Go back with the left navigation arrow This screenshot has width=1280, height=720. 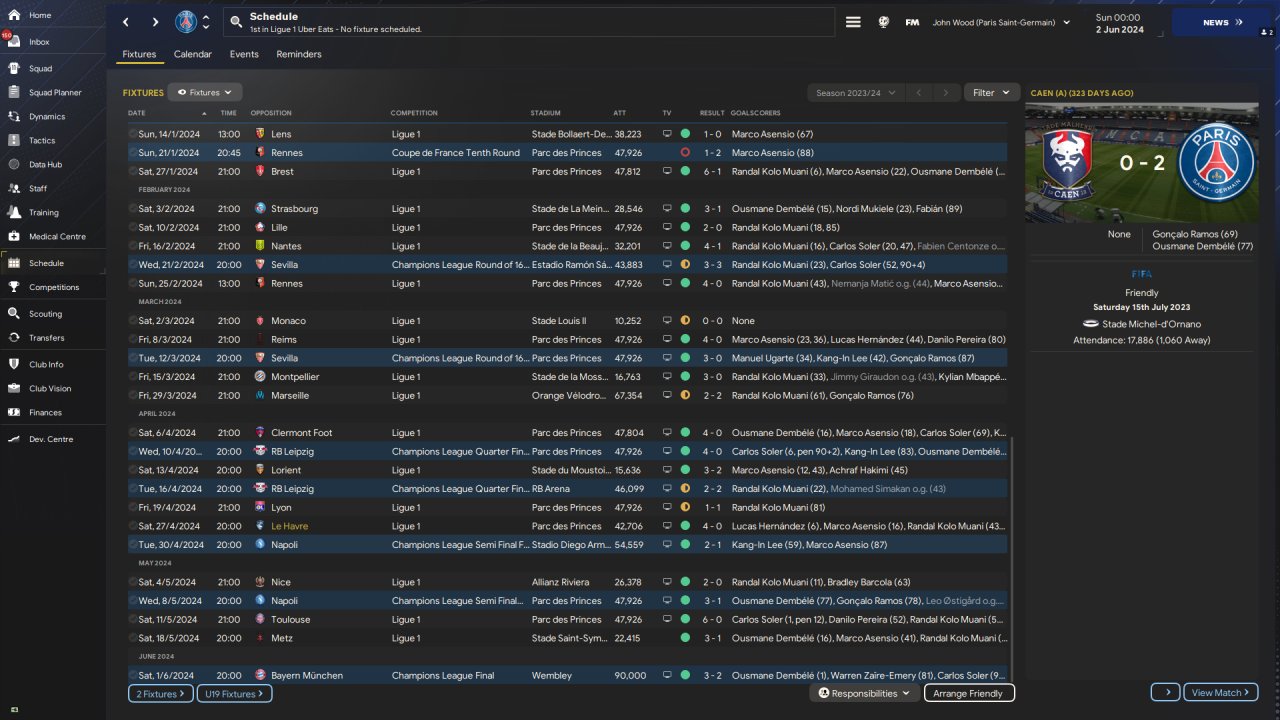[x=126, y=22]
